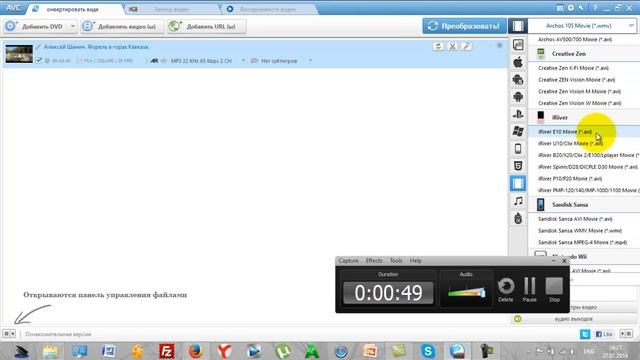Select the PlayStation devices category icon
This screenshot has height=360, width=640.
pyautogui.click(x=518, y=114)
